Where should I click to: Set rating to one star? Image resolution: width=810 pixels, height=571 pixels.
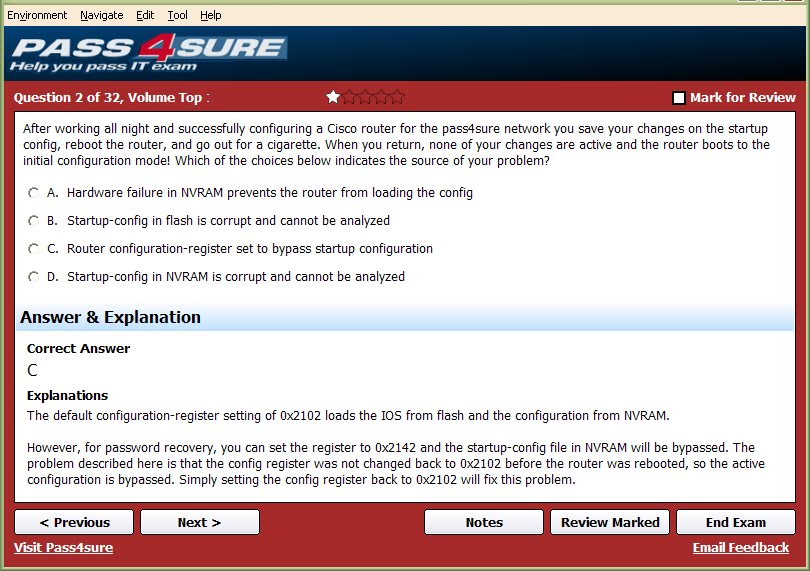333,97
